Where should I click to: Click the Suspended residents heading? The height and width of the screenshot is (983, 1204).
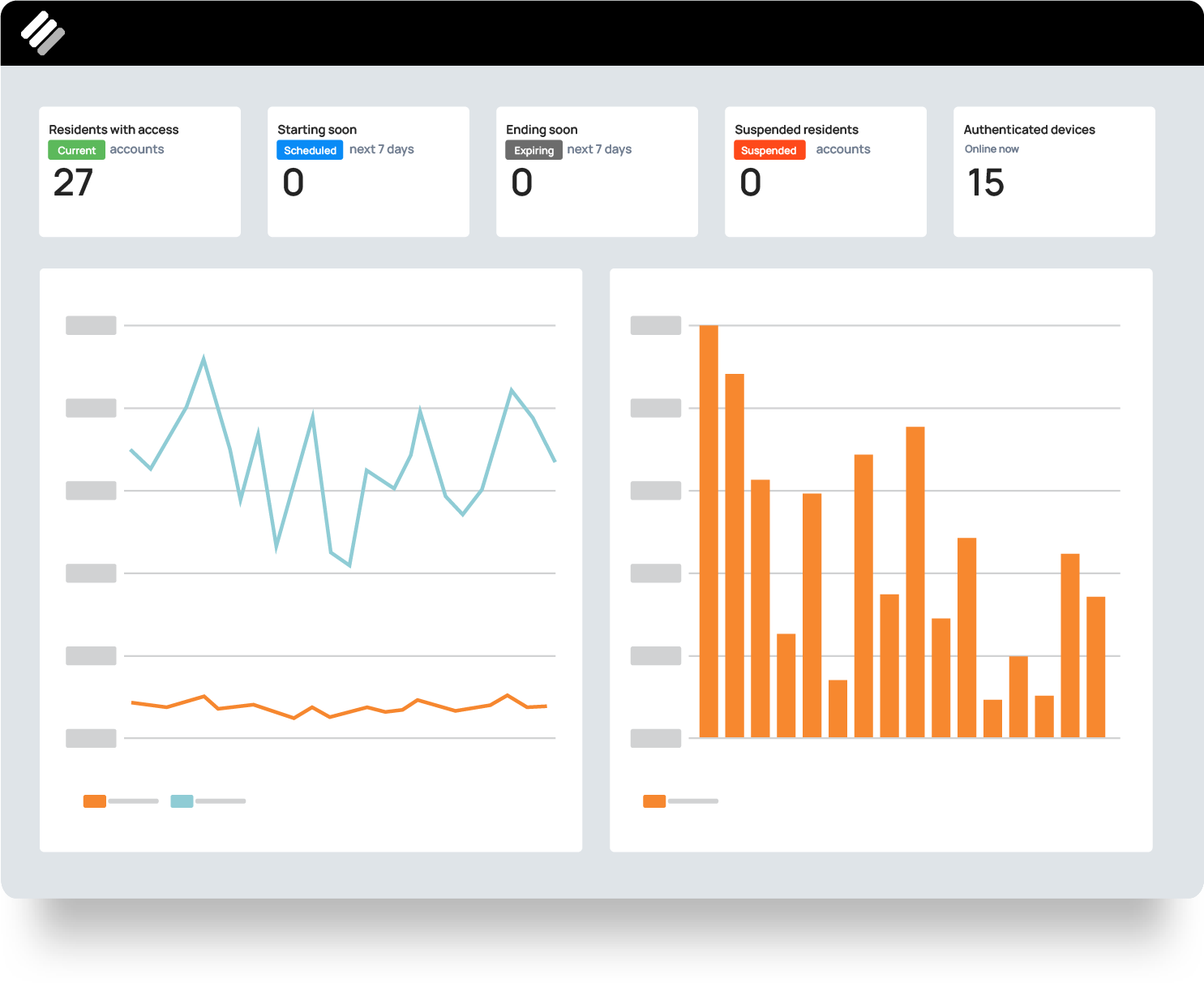(796, 130)
